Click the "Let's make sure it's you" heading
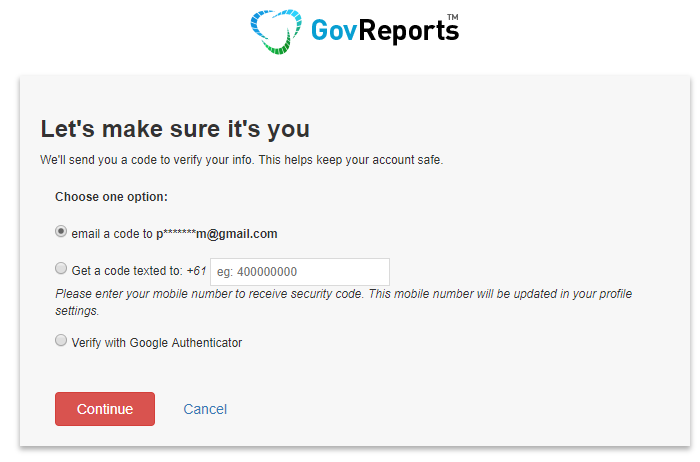700x462 pixels. coord(175,129)
